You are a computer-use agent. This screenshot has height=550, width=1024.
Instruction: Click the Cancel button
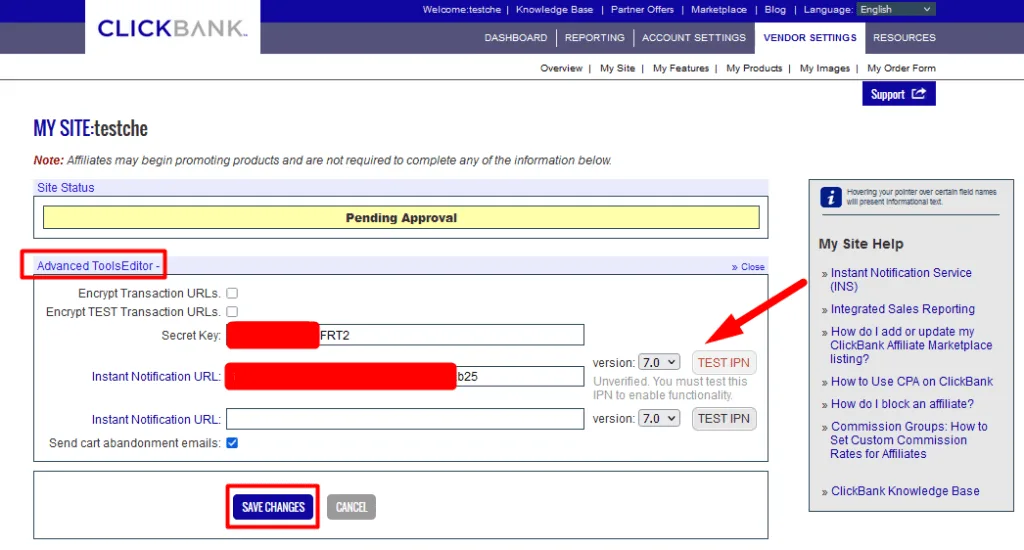pyautogui.click(x=351, y=507)
